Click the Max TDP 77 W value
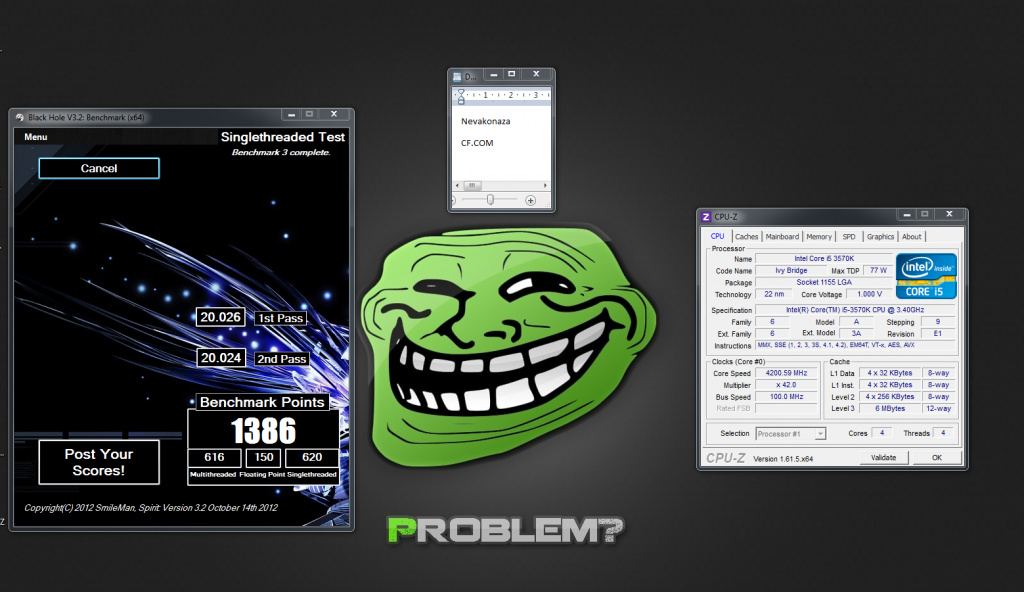The width and height of the screenshot is (1024, 592). tap(878, 271)
